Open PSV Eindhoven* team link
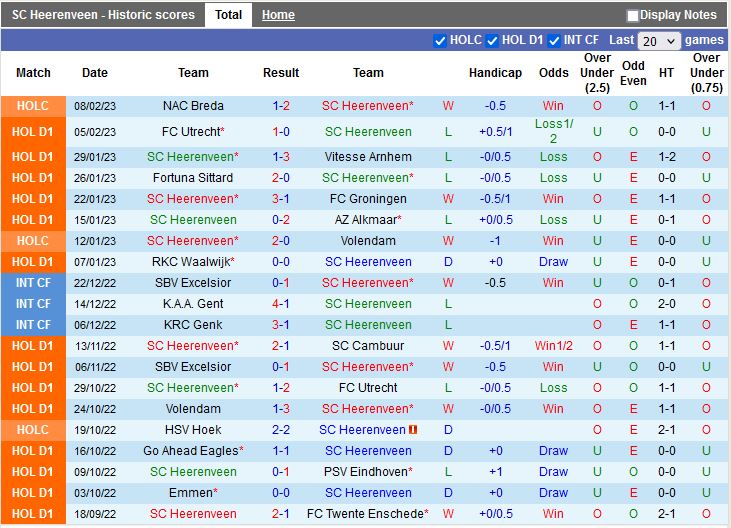Image resolution: width=731 pixels, height=528 pixels. coord(368,472)
